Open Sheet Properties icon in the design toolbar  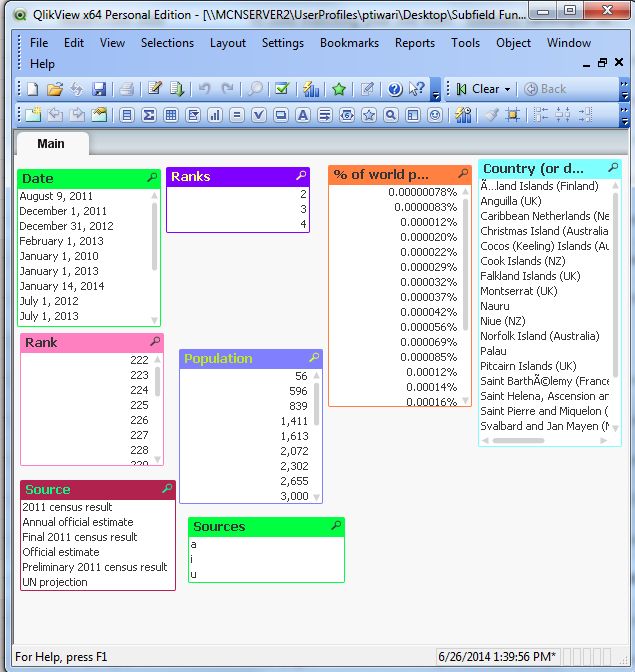click(x=99, y=115)
